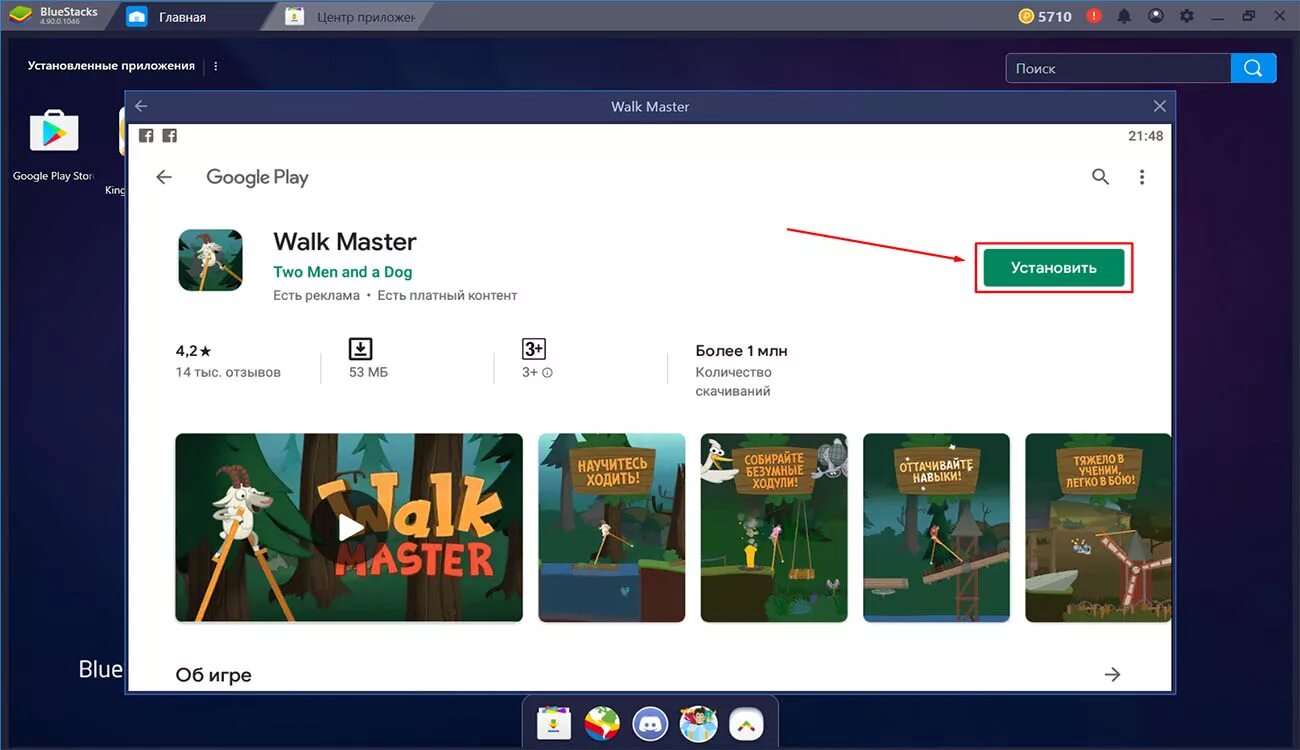
Task: Click the Более 1 млн downloads text
Action: pos(741,351)
